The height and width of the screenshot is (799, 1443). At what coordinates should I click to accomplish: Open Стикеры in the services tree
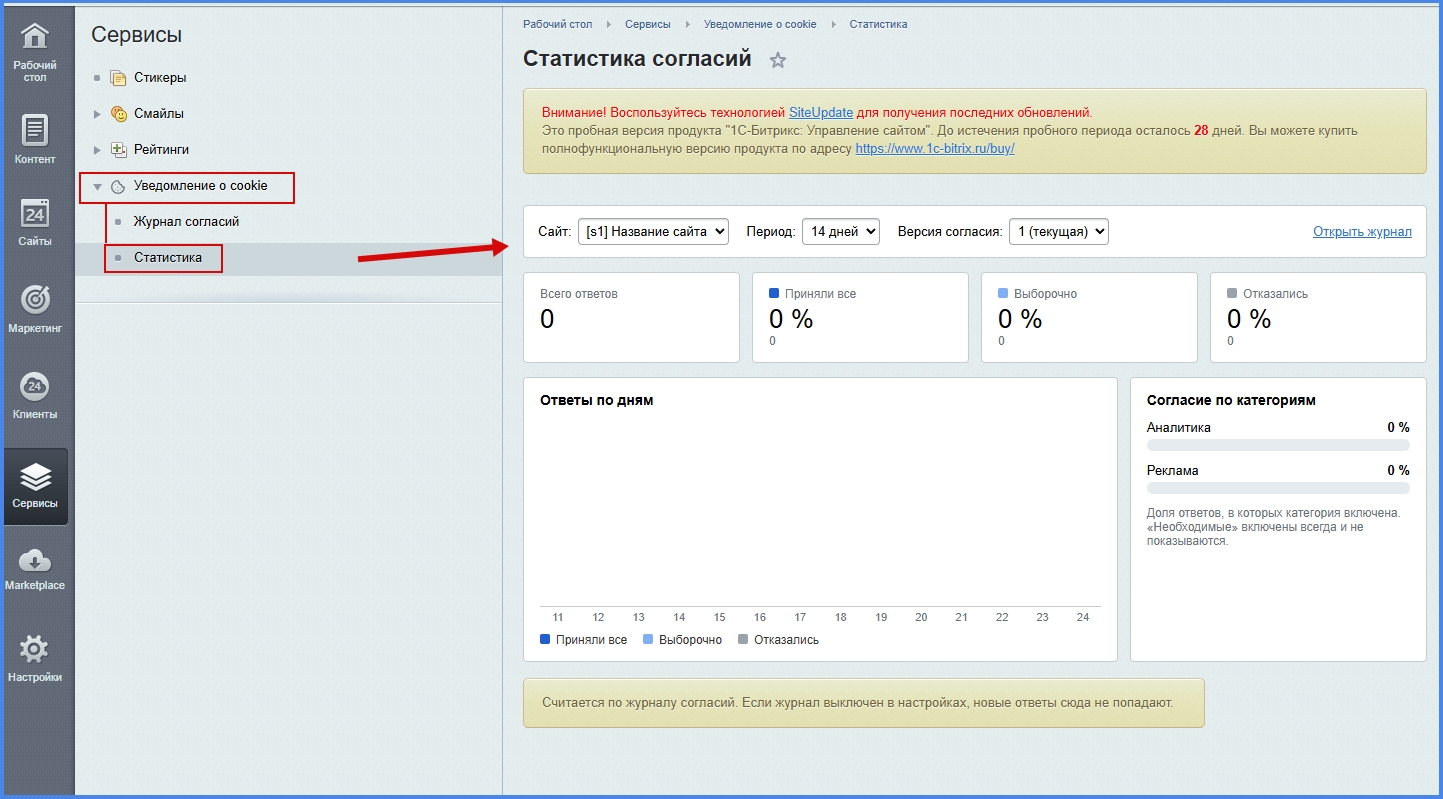160,78
